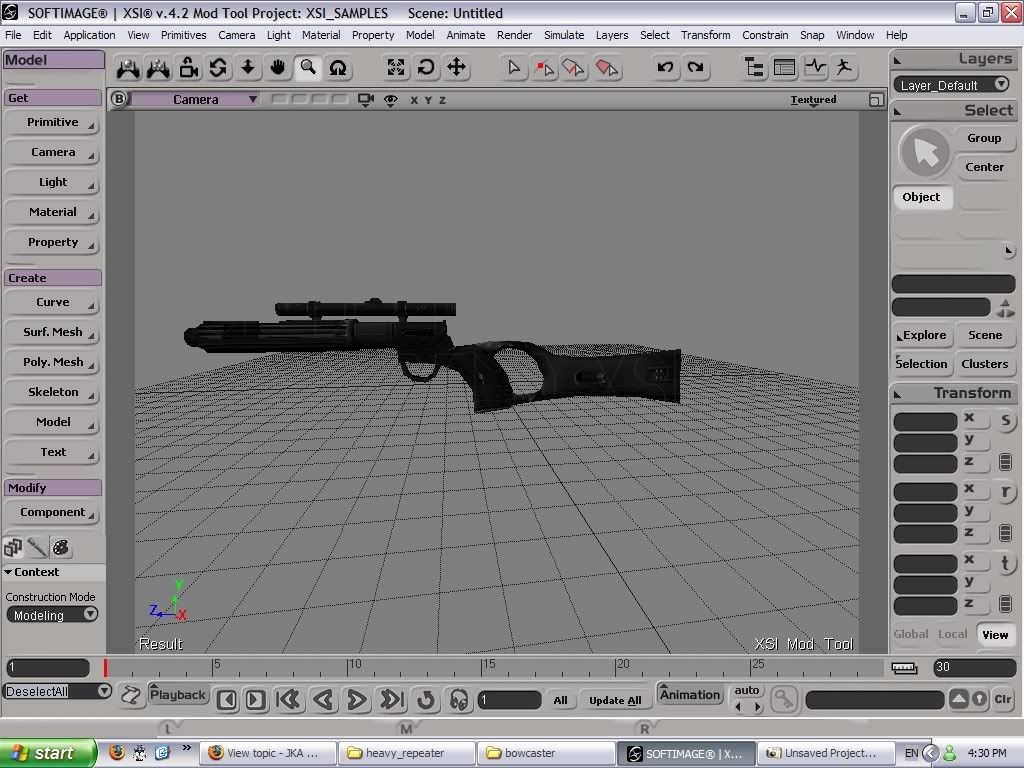The image size is (1024, 768).
Task: Select the Translate cross-arrows tool
Action: [456, 67]
